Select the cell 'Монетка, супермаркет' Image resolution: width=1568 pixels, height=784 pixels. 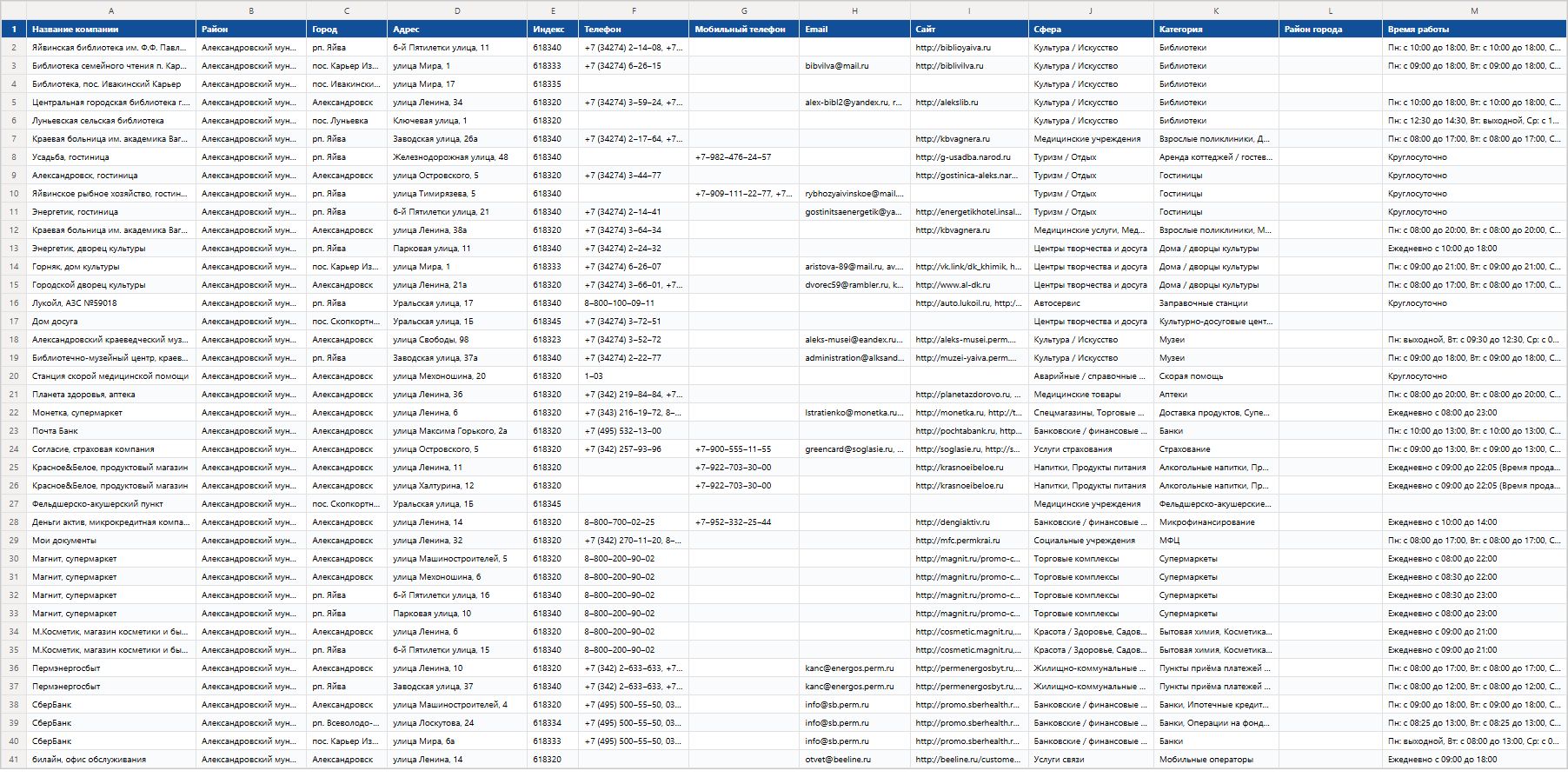(111, 413)
